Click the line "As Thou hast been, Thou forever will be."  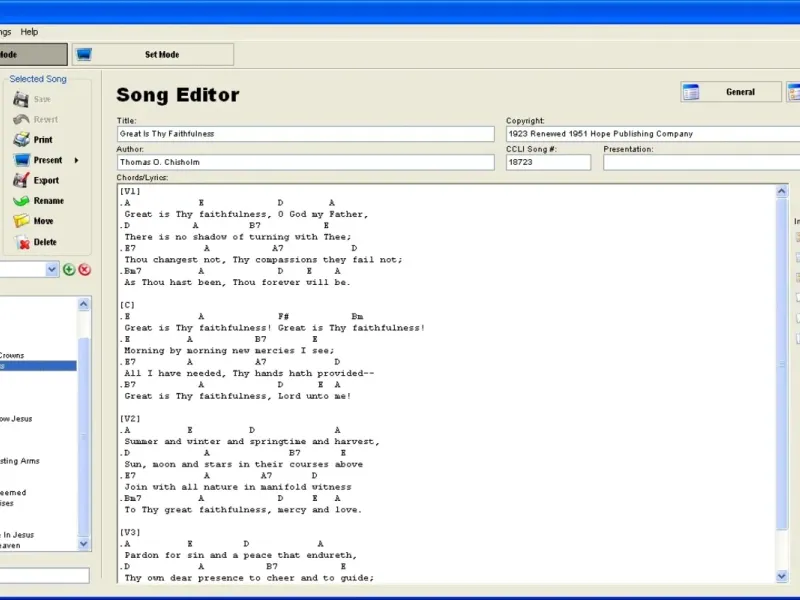[238, 282]
